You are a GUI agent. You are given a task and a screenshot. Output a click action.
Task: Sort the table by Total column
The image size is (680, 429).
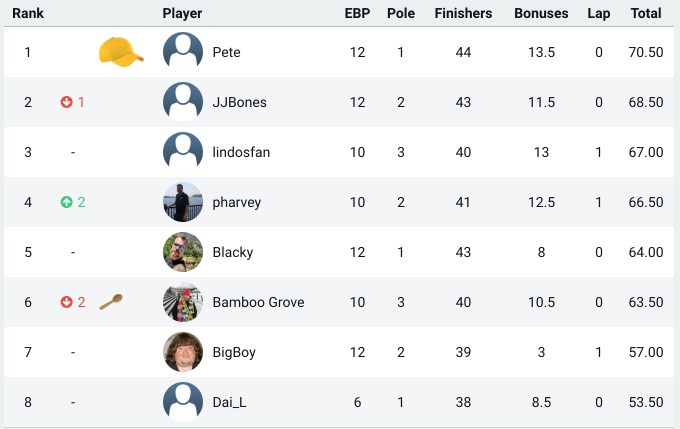(x=646, y=13)
